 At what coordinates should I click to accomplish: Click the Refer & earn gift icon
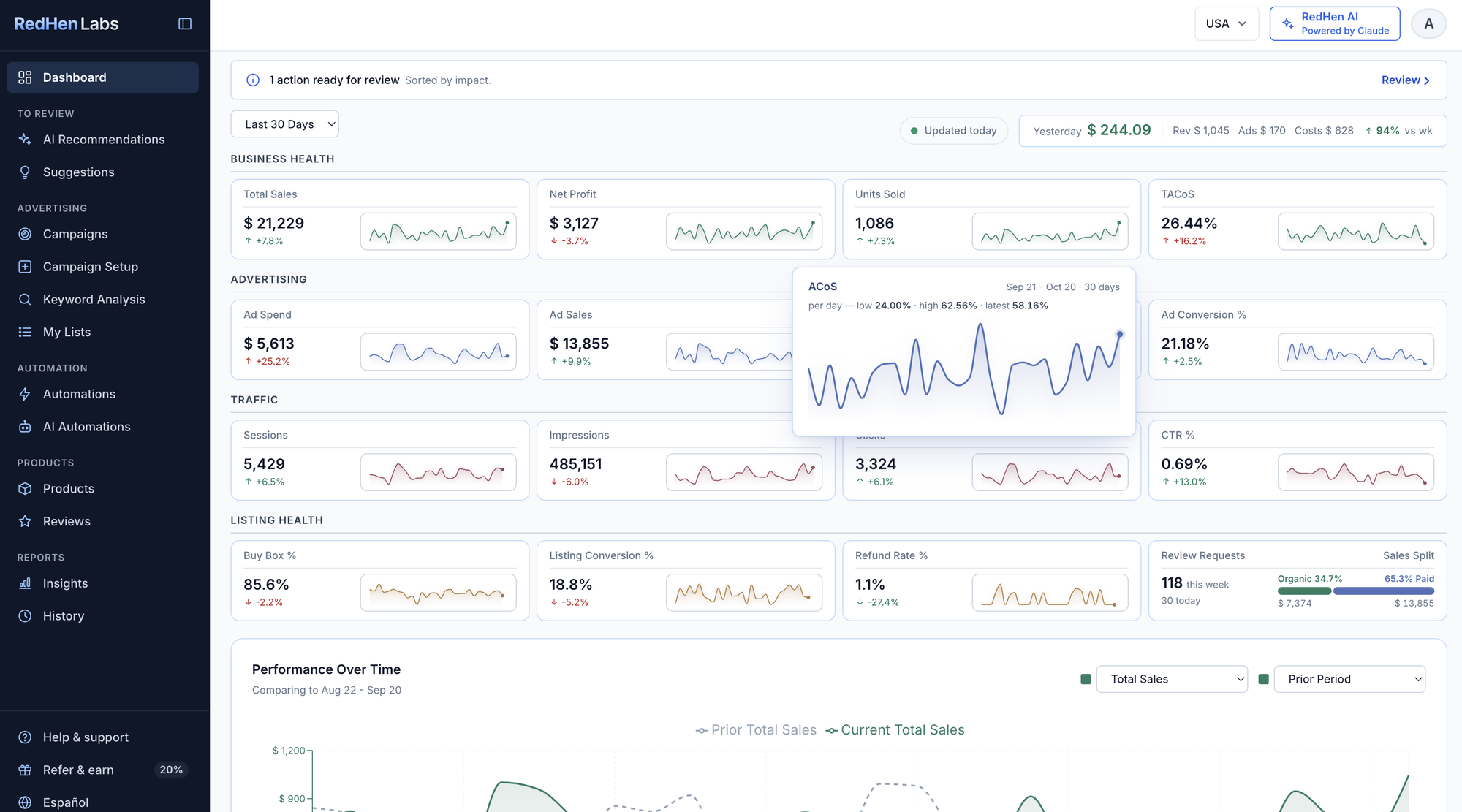pos(25,770)
